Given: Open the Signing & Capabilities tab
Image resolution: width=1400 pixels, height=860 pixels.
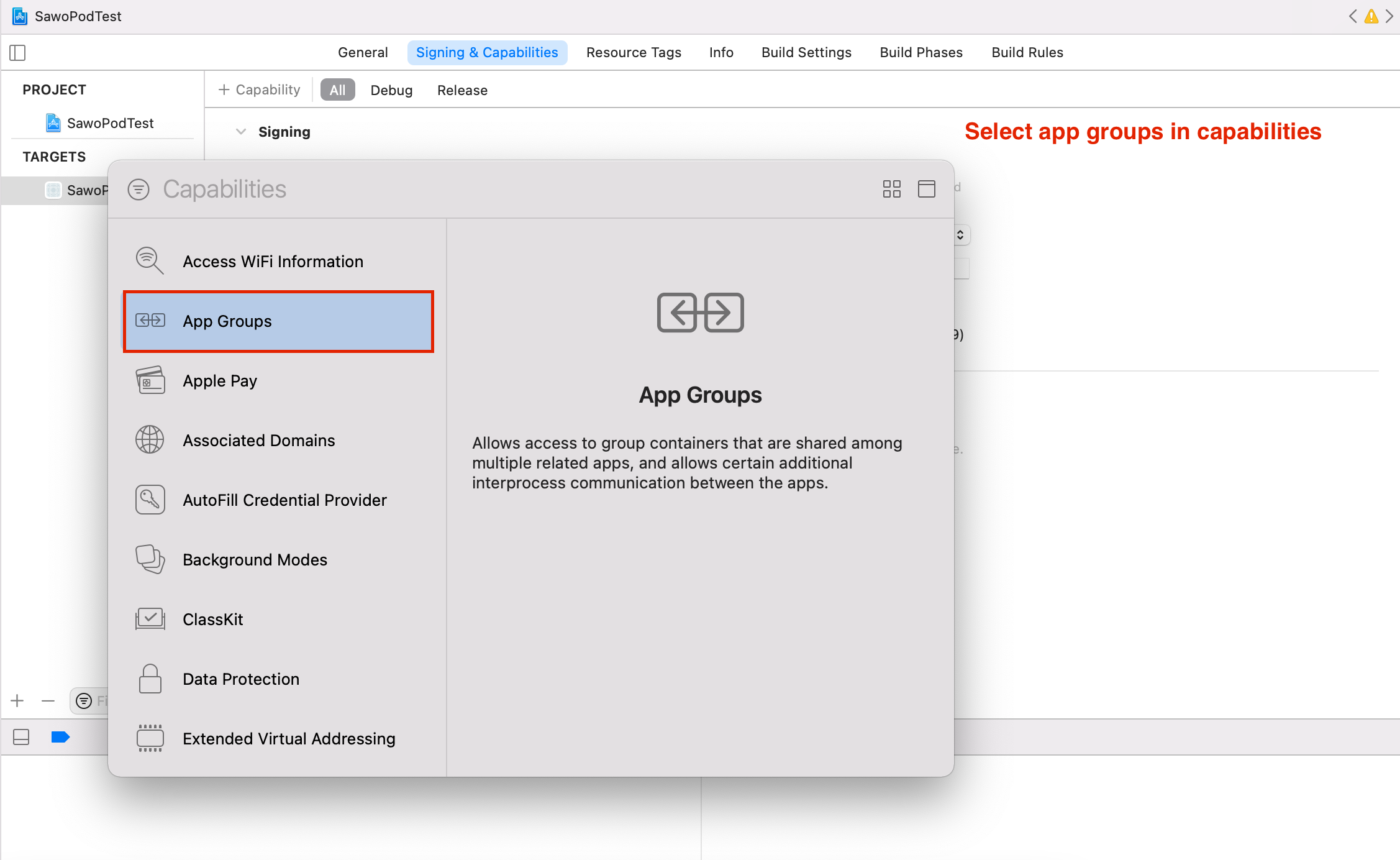Looking at the screenshot, I should [487, 53].
